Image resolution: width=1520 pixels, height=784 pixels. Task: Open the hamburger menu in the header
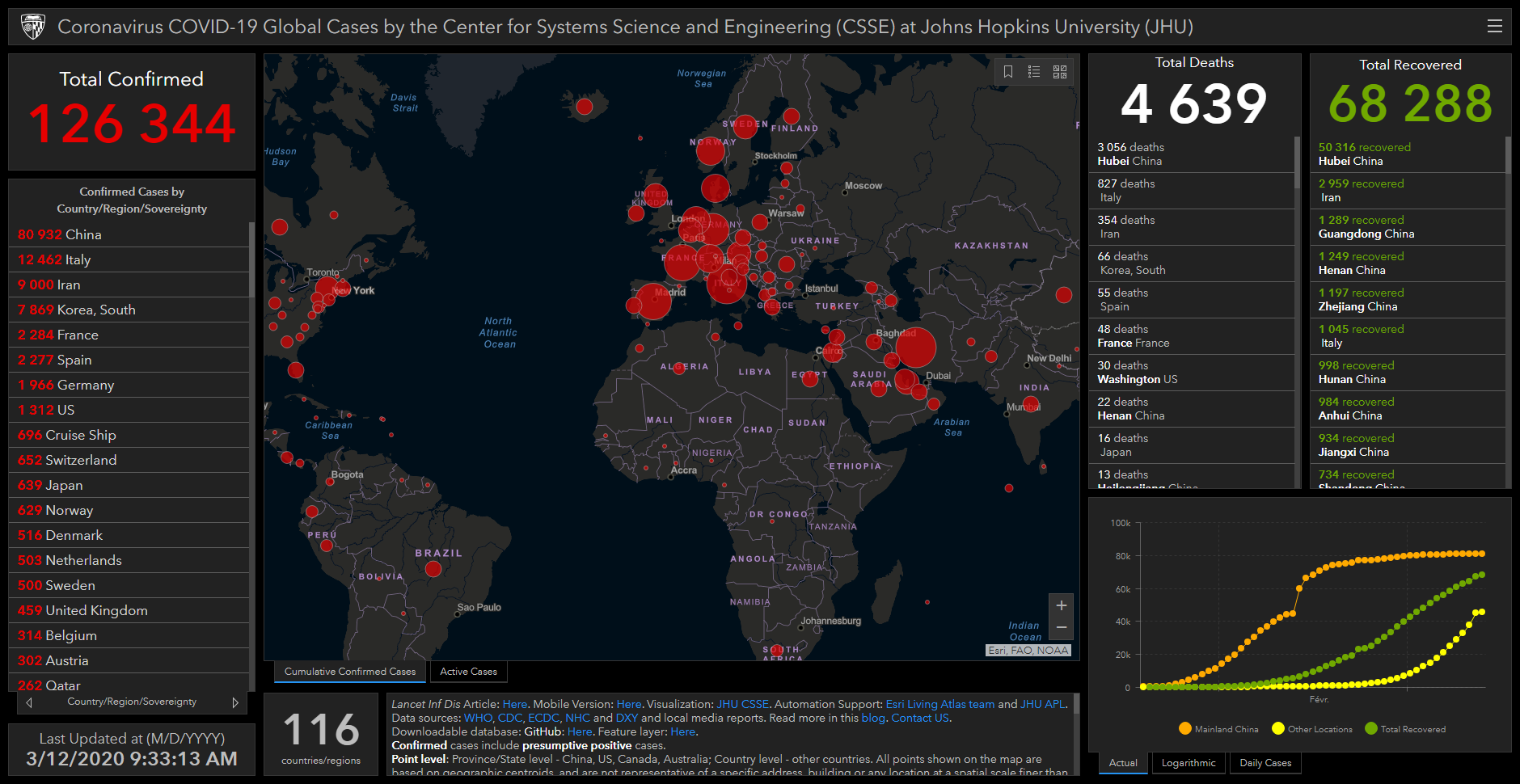click(1494, 27)
